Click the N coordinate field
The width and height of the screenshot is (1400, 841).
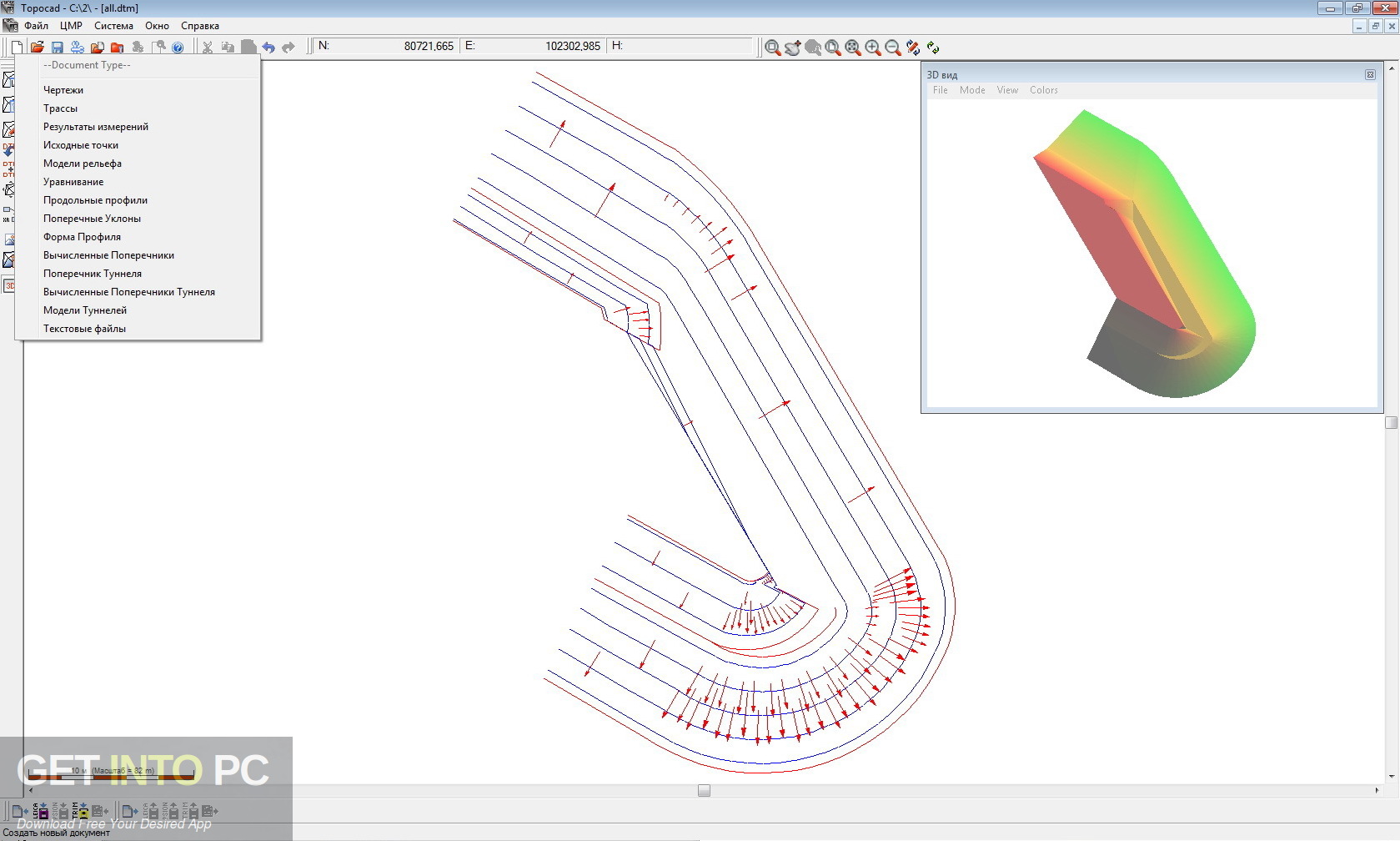point(386,46)
